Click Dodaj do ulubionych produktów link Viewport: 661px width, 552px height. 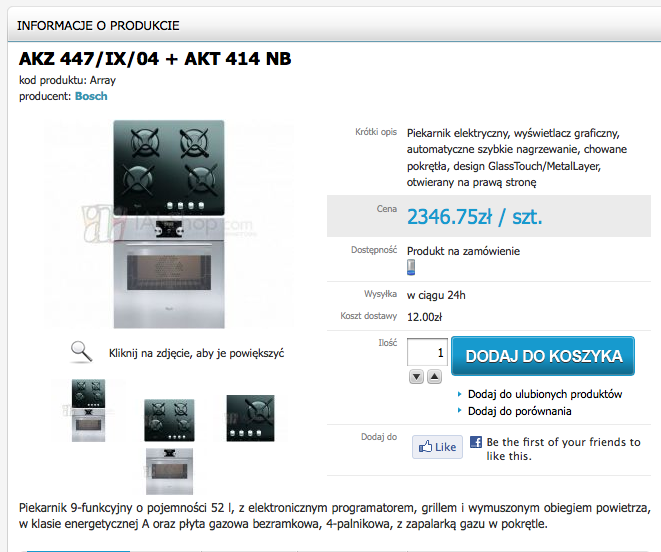click(x=545, y=394)
